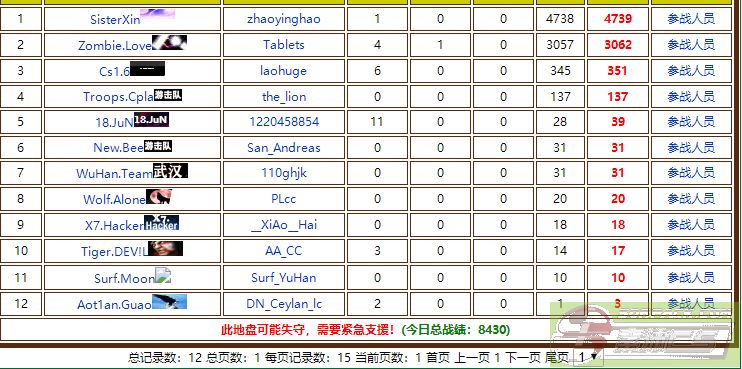Open the page number dropdown at bottom

point(586,358)
